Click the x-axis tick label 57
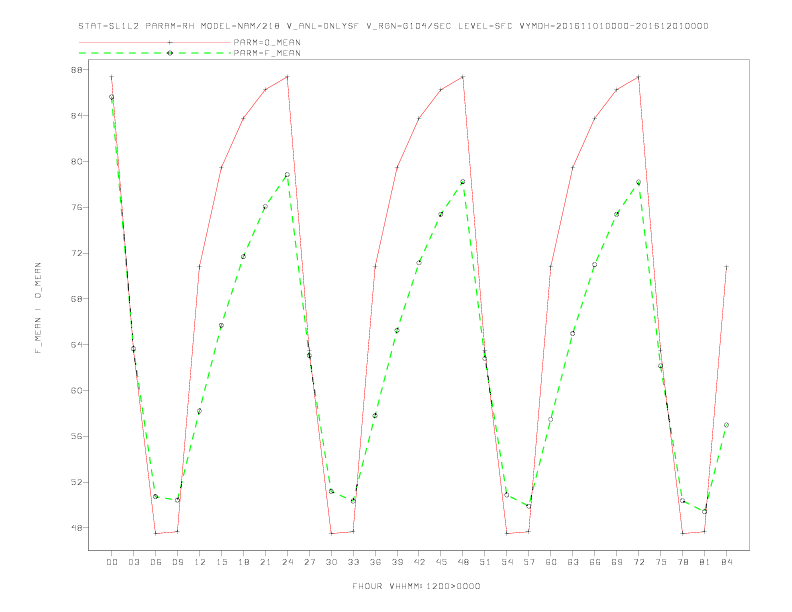Screen dimensions: 792x612 529,562
